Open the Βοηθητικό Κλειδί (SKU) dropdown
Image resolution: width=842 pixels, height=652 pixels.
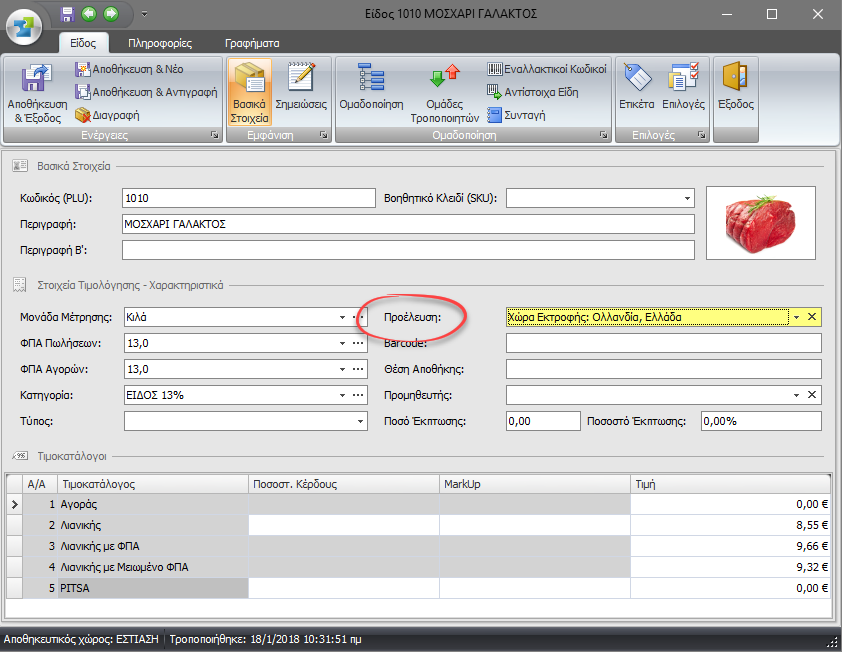[x=686, y=198]
